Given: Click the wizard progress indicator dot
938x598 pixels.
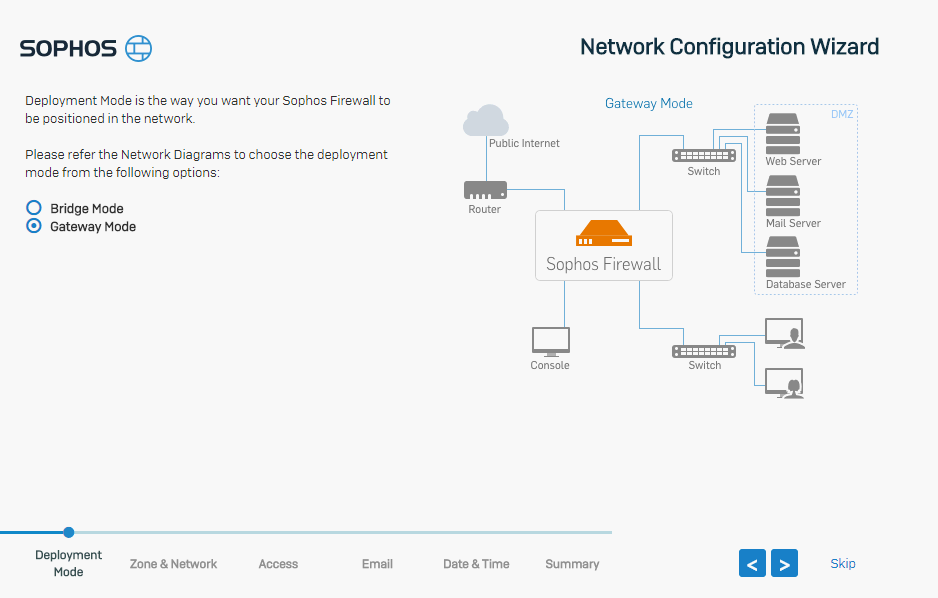Looking at the screenshot, I should pyautogui.click(x=69, y=532).
